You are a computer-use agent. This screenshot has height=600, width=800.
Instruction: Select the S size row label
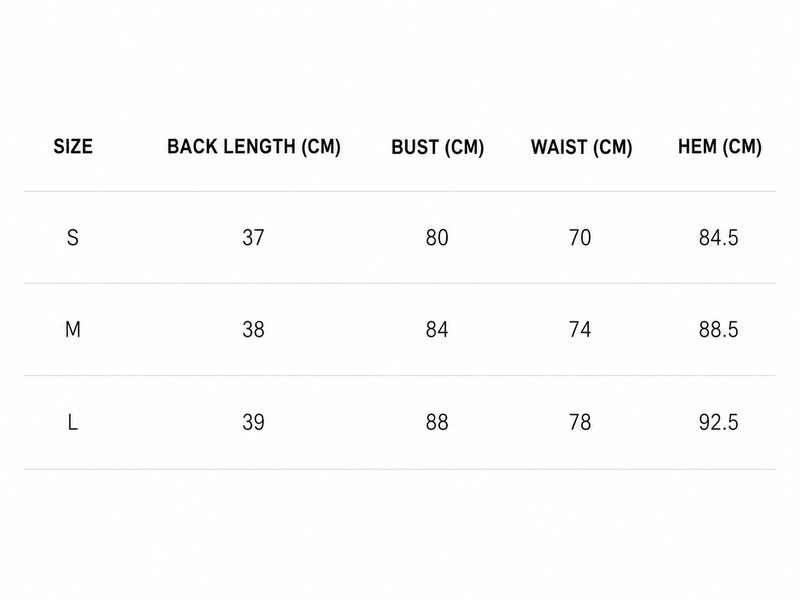click(73, 238)
